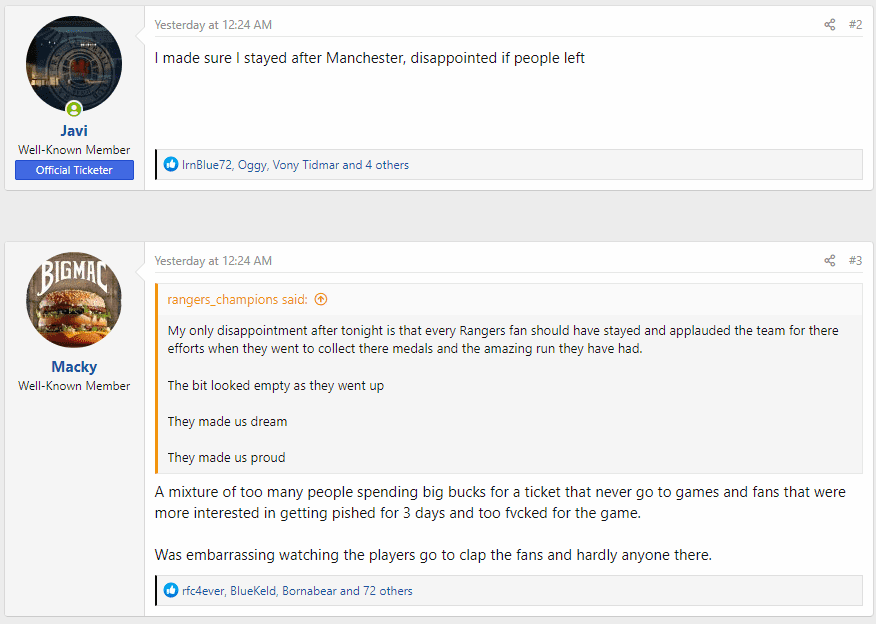
Task: Open post #3 permalink
Action: (855, 261)
